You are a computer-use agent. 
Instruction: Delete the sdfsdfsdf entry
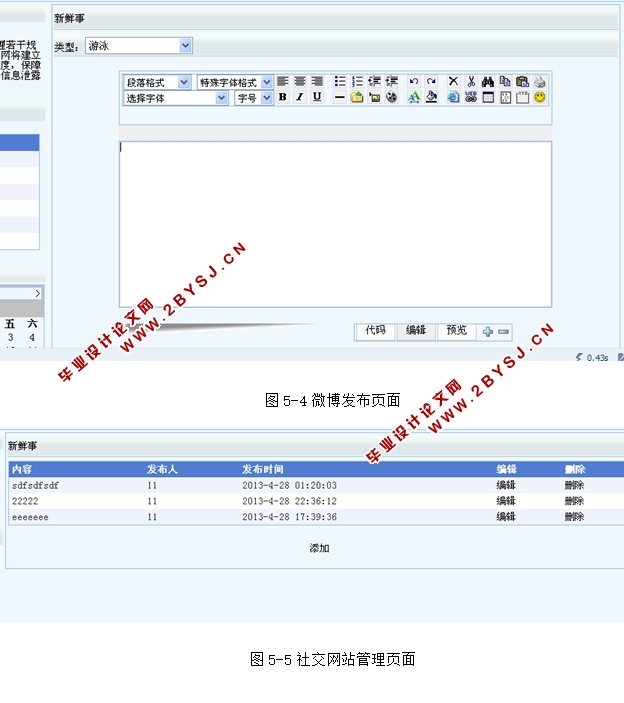574,485
